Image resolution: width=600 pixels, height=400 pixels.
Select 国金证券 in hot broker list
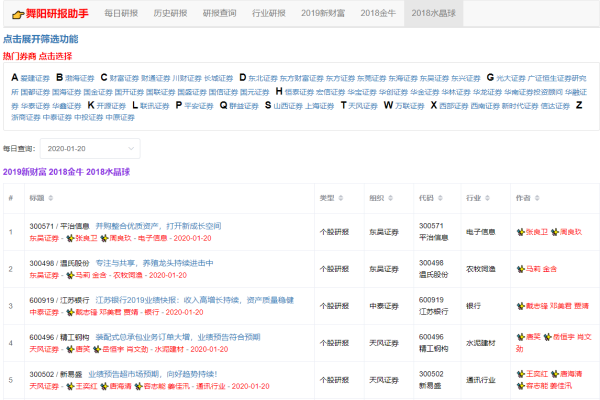[98, 92]
